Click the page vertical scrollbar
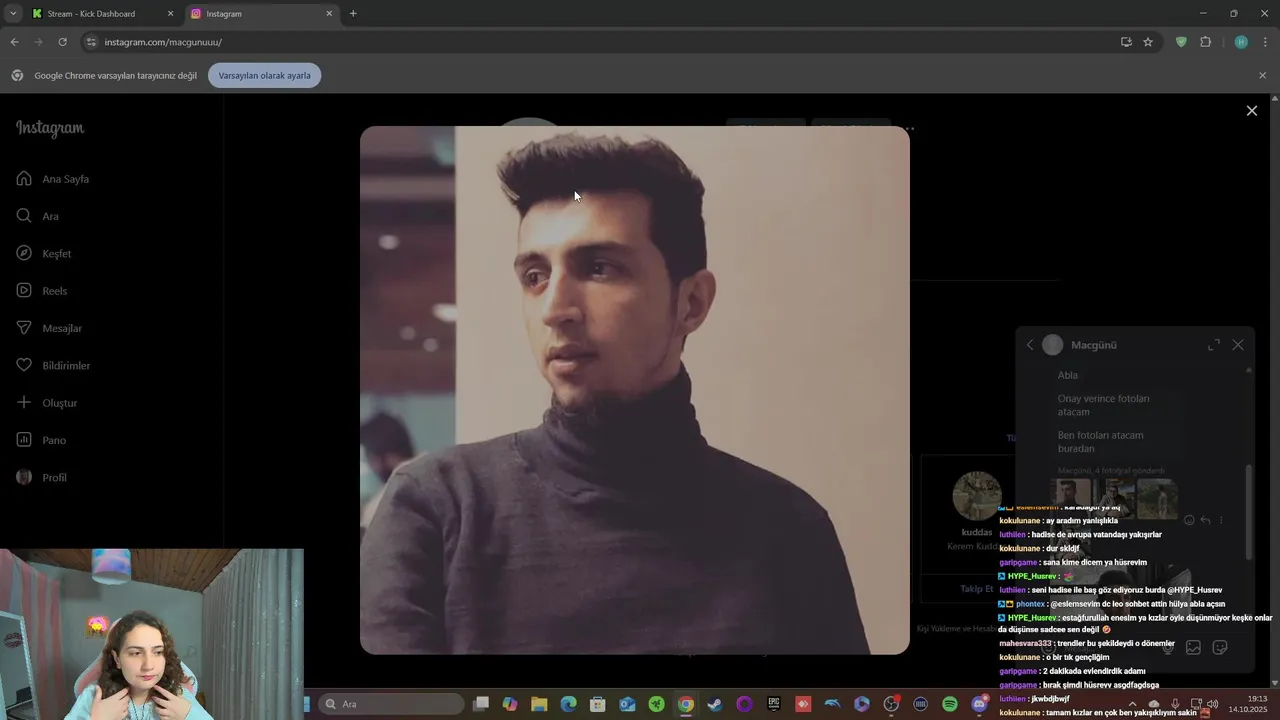Viewport: 1280px width, 720px height. pos(1274,390)
